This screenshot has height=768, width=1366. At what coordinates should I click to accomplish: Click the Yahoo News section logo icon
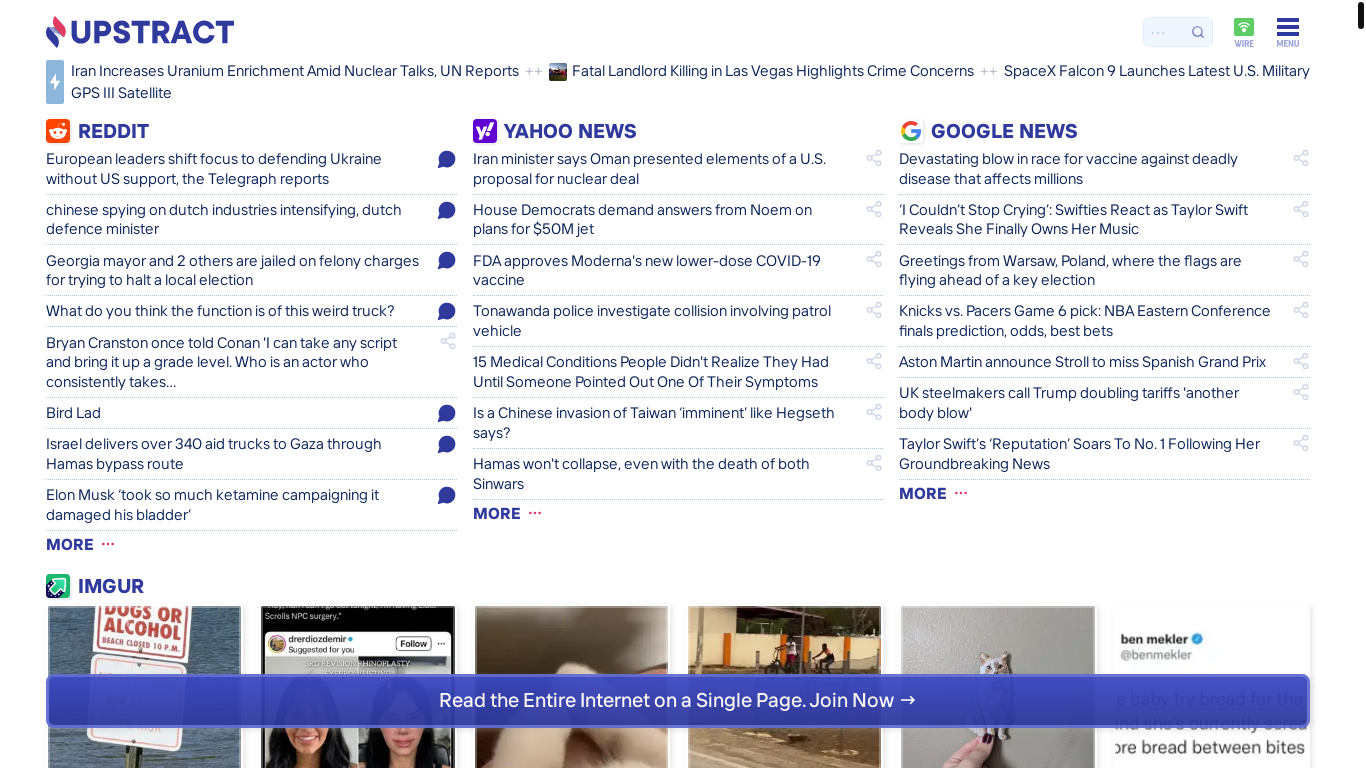485,131
